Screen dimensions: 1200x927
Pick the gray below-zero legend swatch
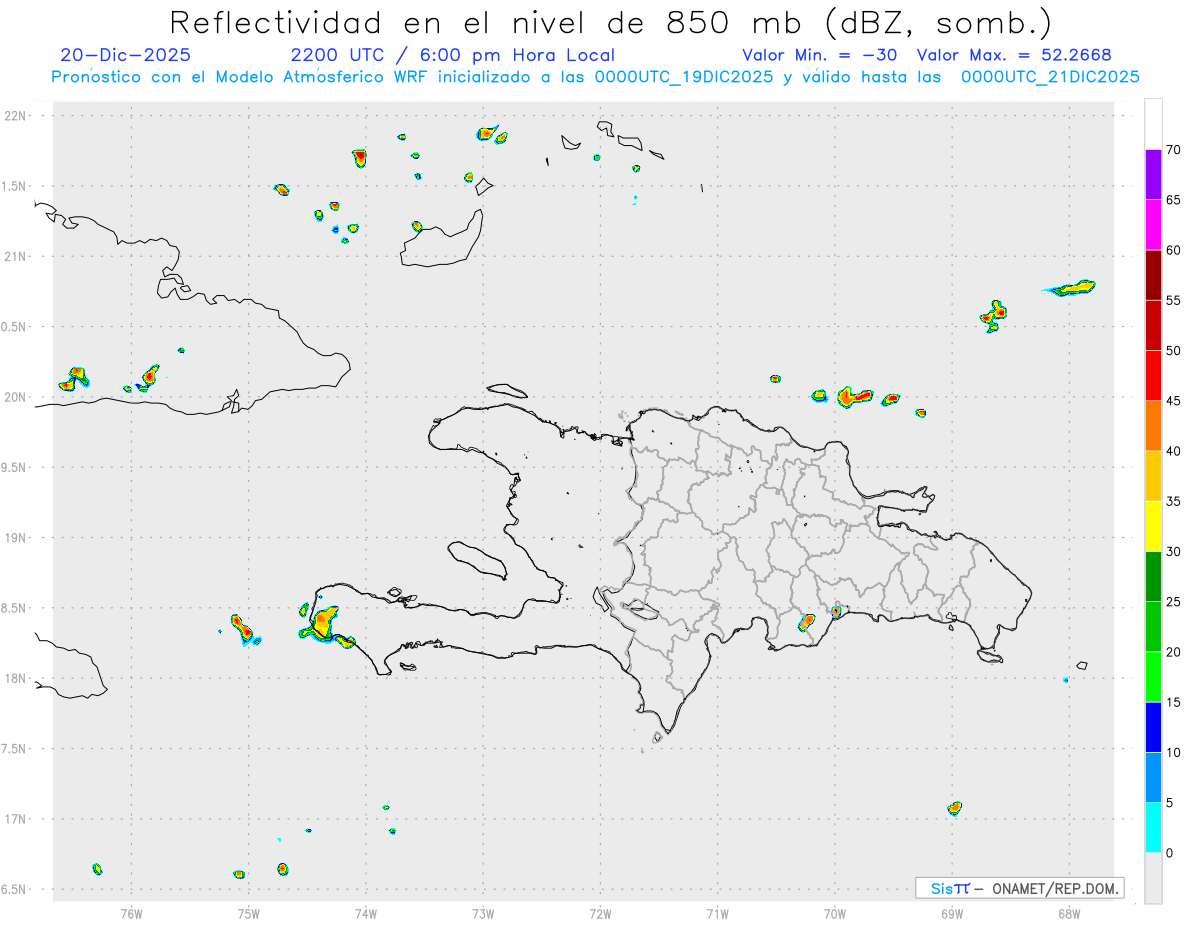tap(1153, 878)
